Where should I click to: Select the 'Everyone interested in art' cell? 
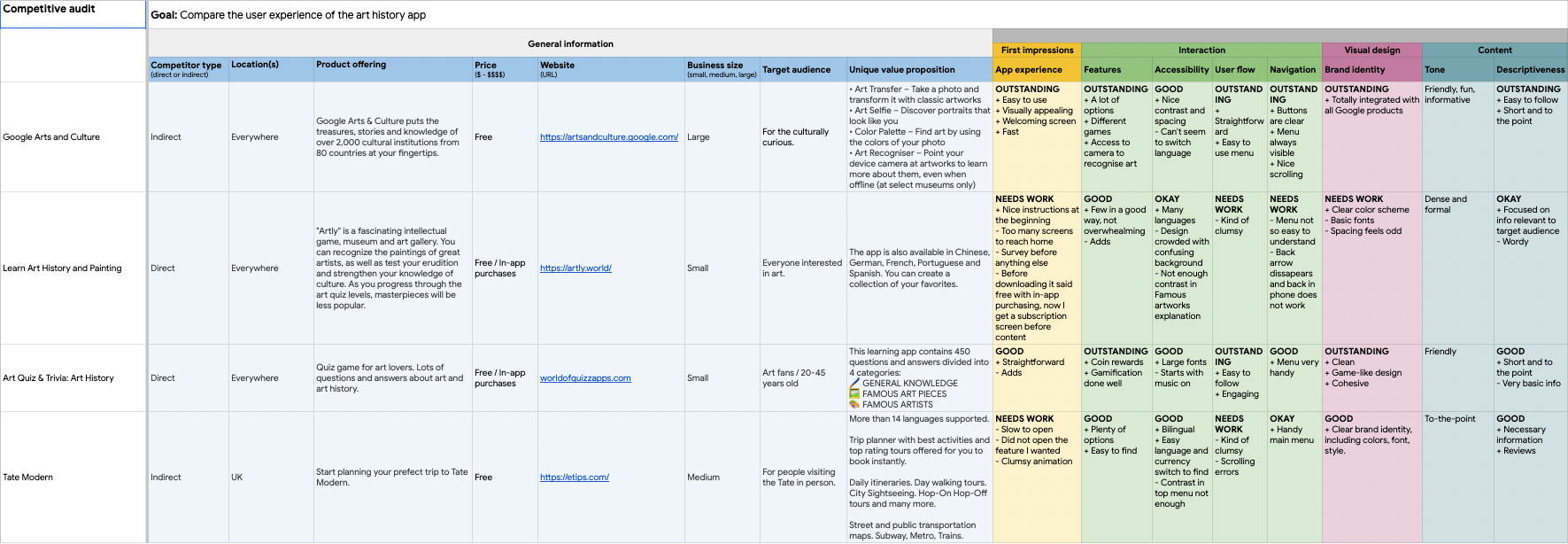[x=803, y=268]
